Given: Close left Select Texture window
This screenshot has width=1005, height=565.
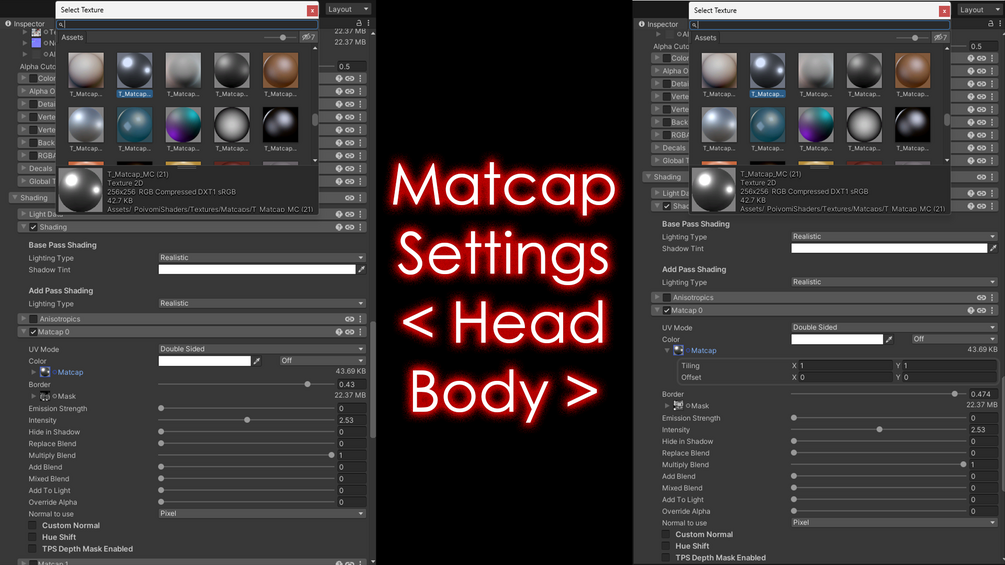Looking at the screenshot, I should click(x=312, y=10).
